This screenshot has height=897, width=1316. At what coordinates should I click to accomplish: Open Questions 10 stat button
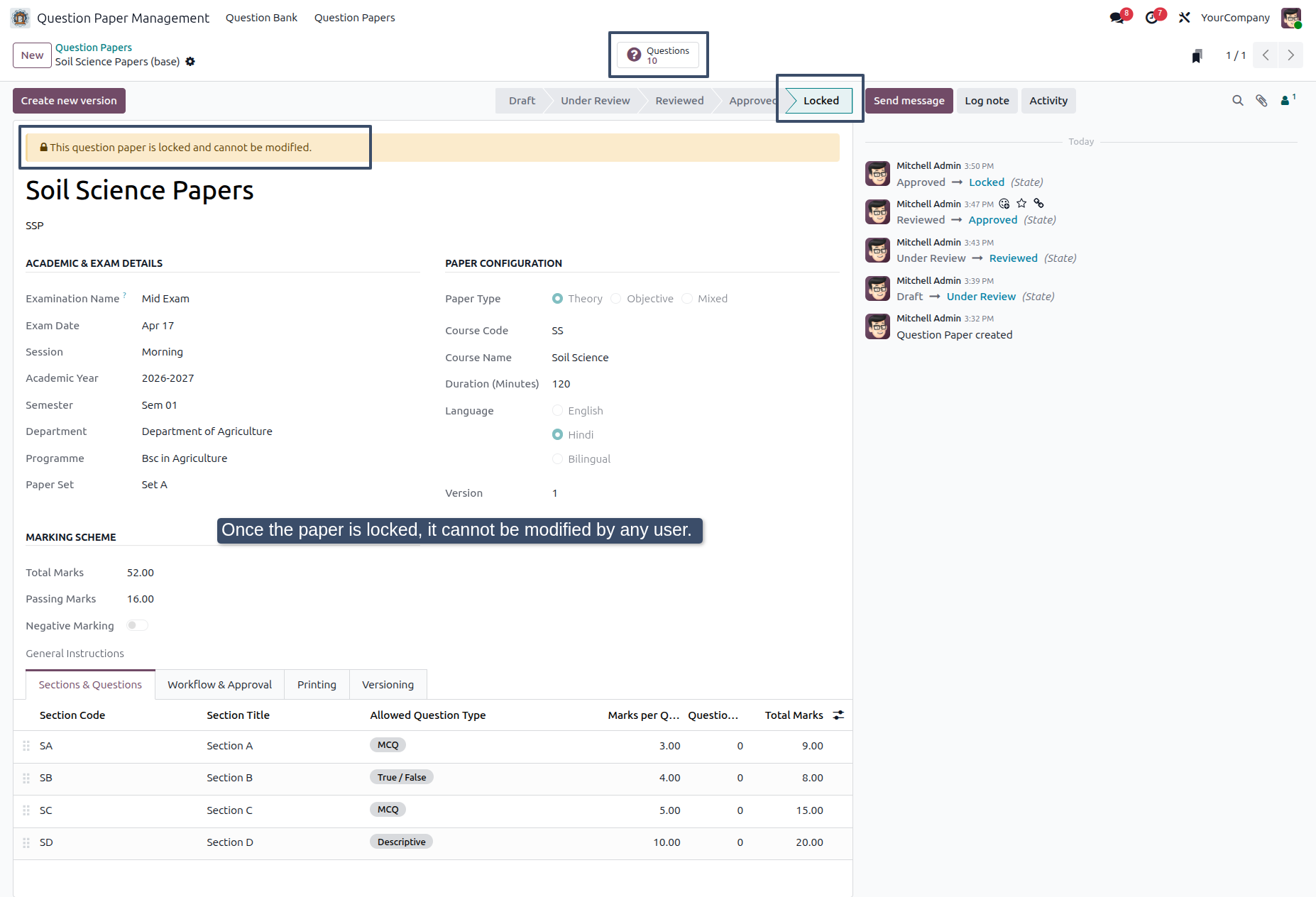658,55
